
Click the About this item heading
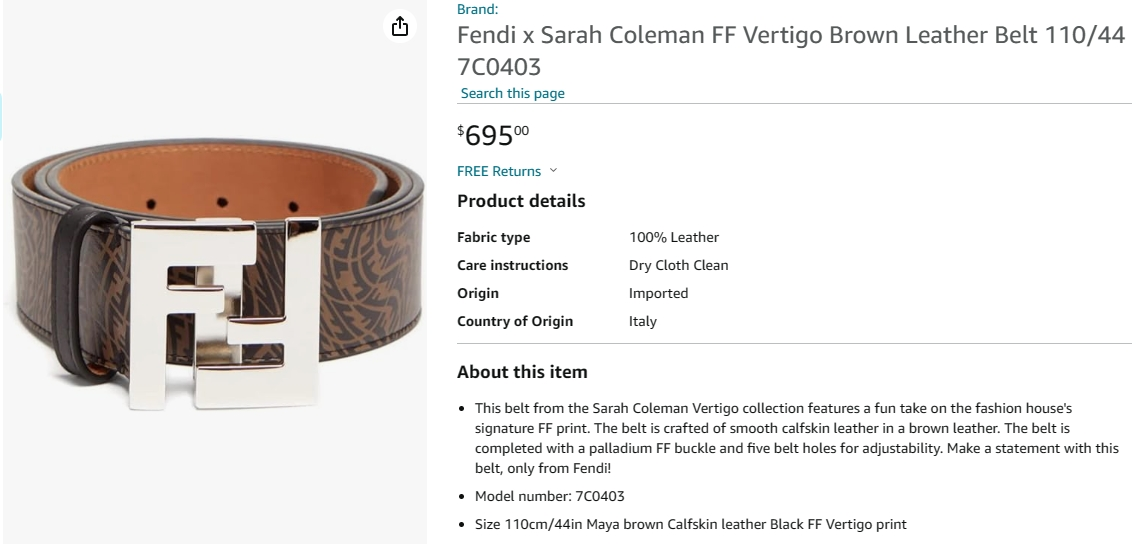(x=522, y=372)
